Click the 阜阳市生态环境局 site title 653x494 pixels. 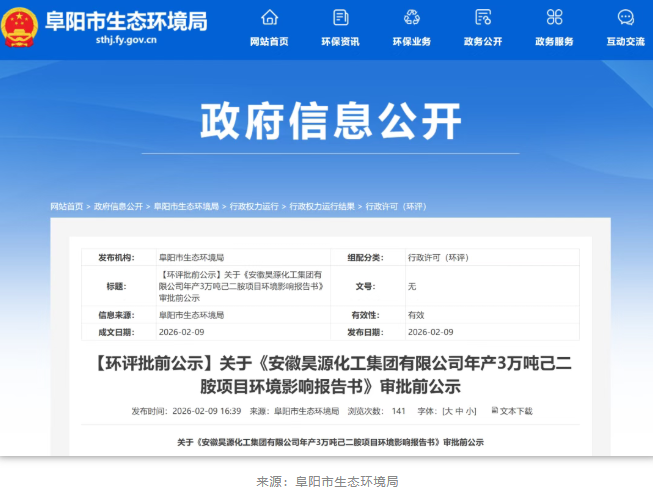point(126,21)
